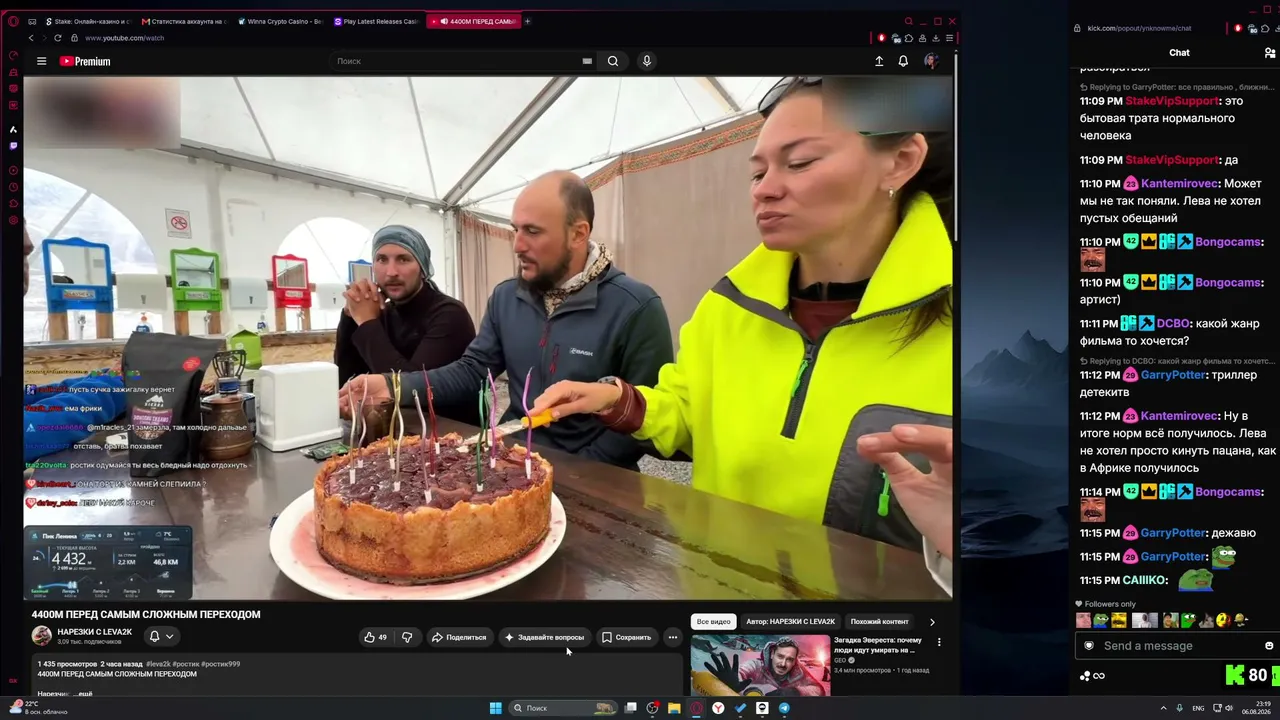Click the #ростик999 hashtag in description
The width and height of the screenshot is (1280, 720).
(x=220, y=664)
